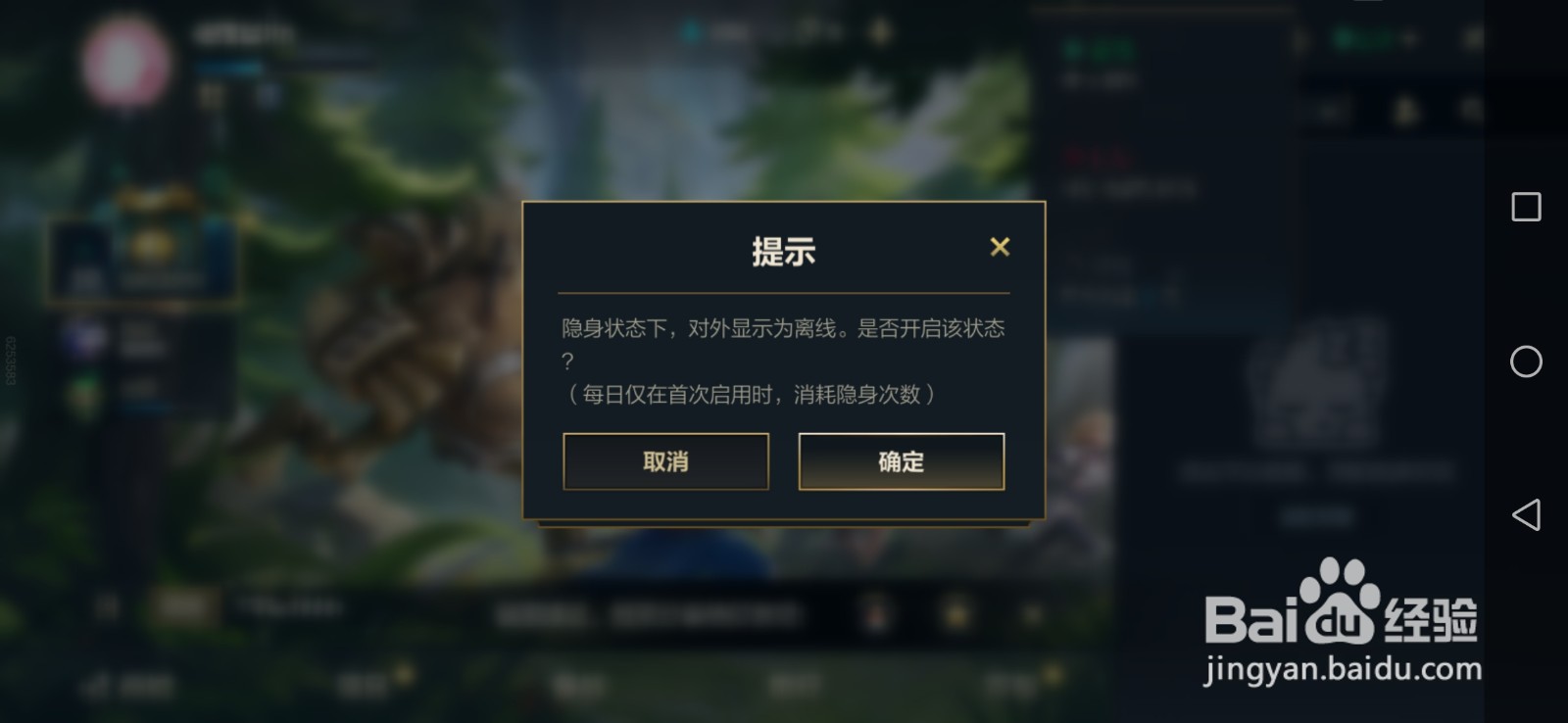Click the yellow star icon in chat bar

[x=955, y=614]
